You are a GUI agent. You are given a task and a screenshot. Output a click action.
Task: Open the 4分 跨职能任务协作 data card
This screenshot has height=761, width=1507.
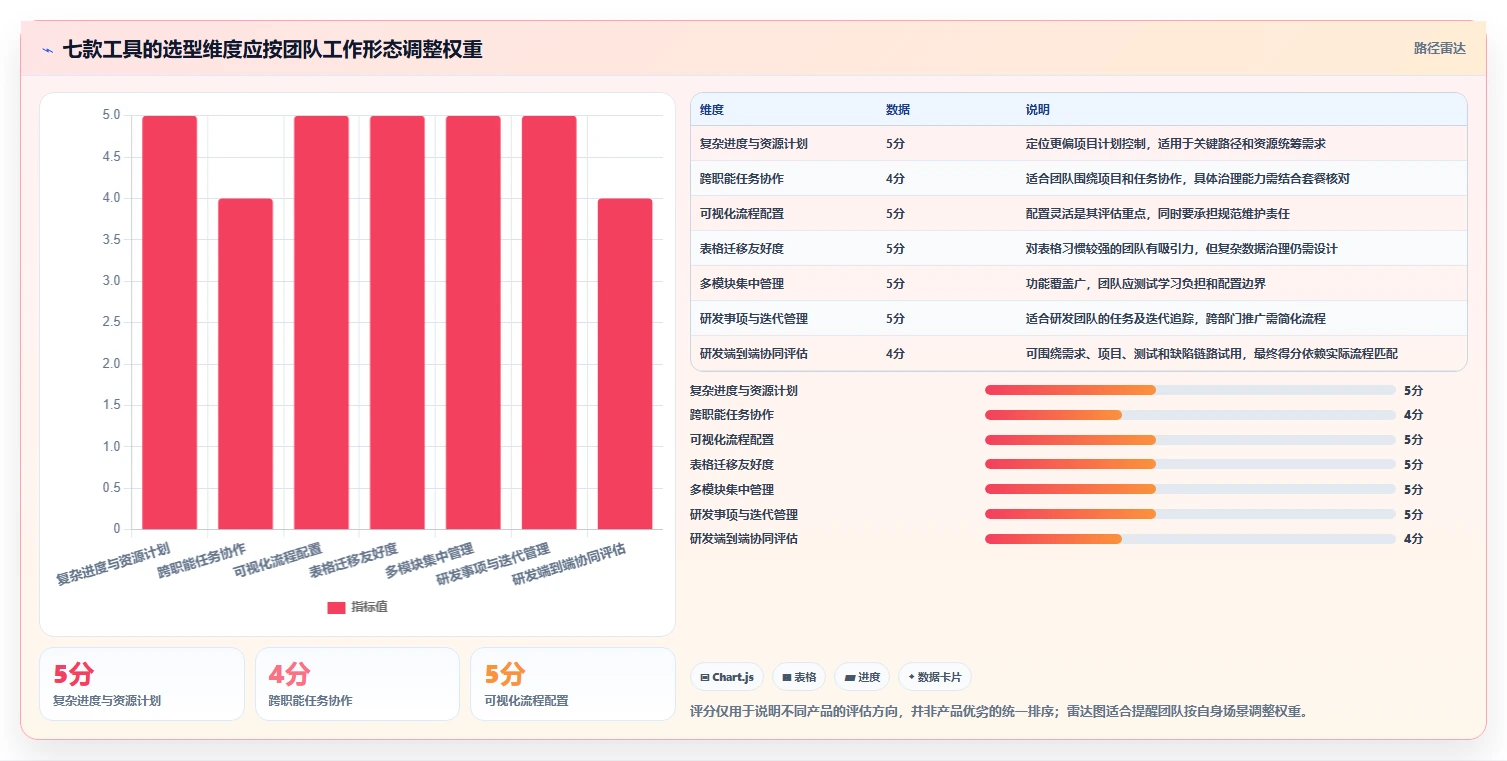357,684
